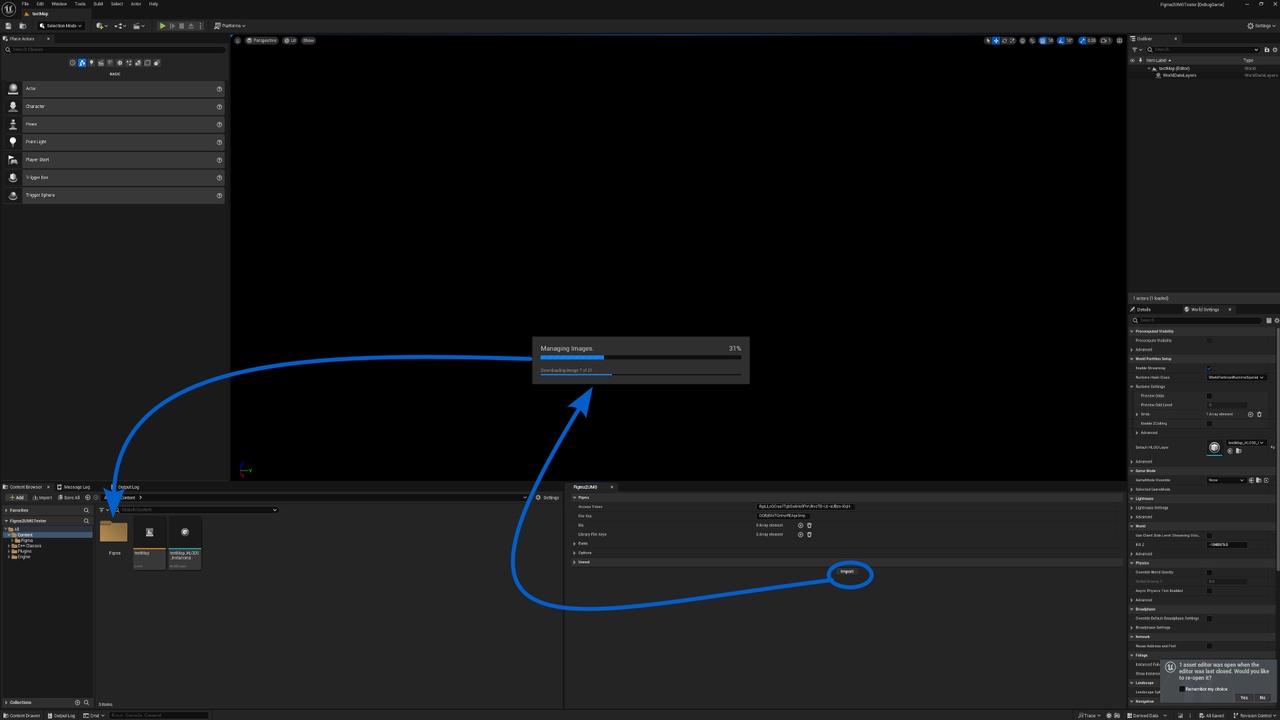Click the maximize viewport layout icon

click(1119, 41)
